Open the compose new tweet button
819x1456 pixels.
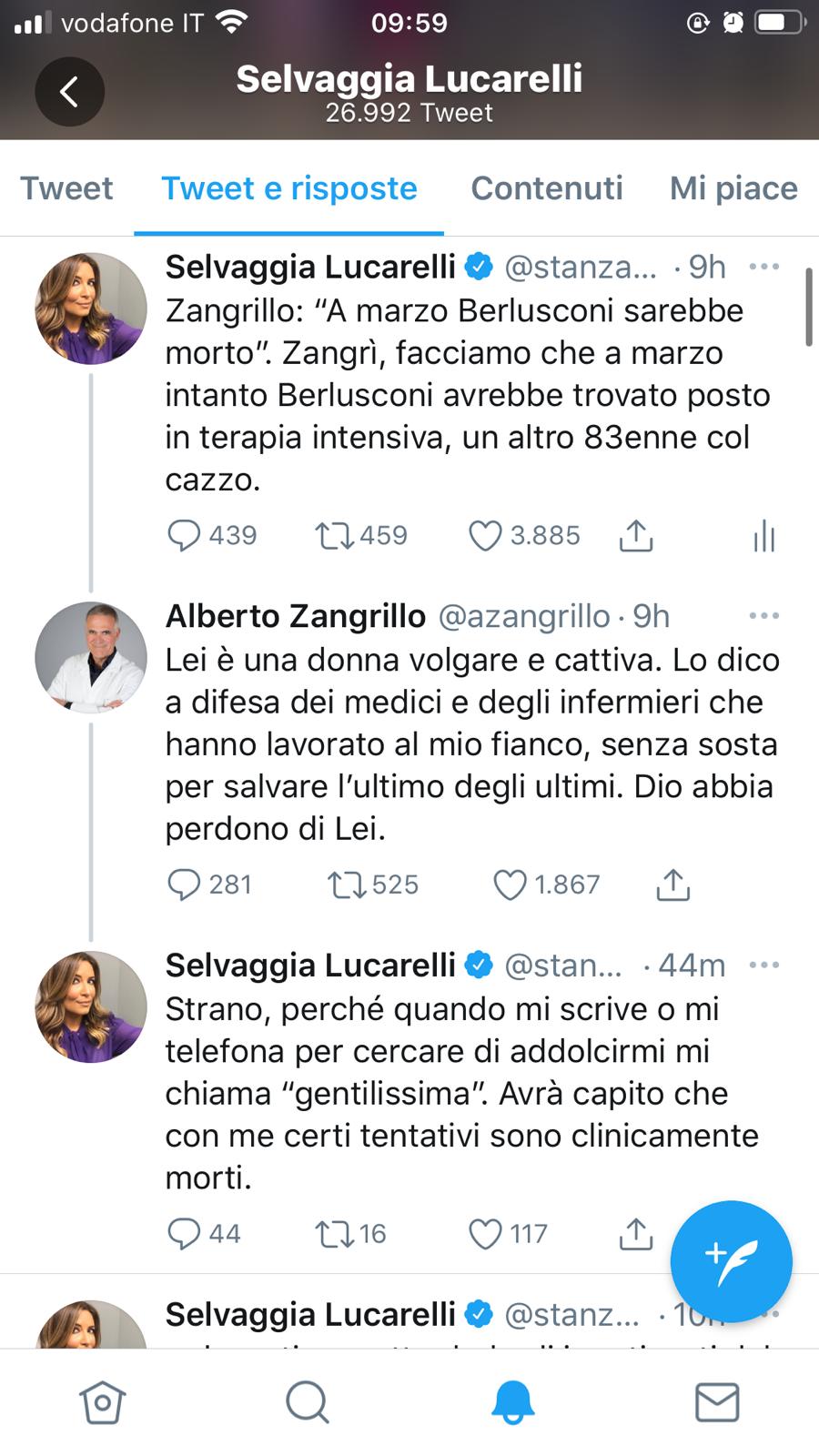[731, 1261]
